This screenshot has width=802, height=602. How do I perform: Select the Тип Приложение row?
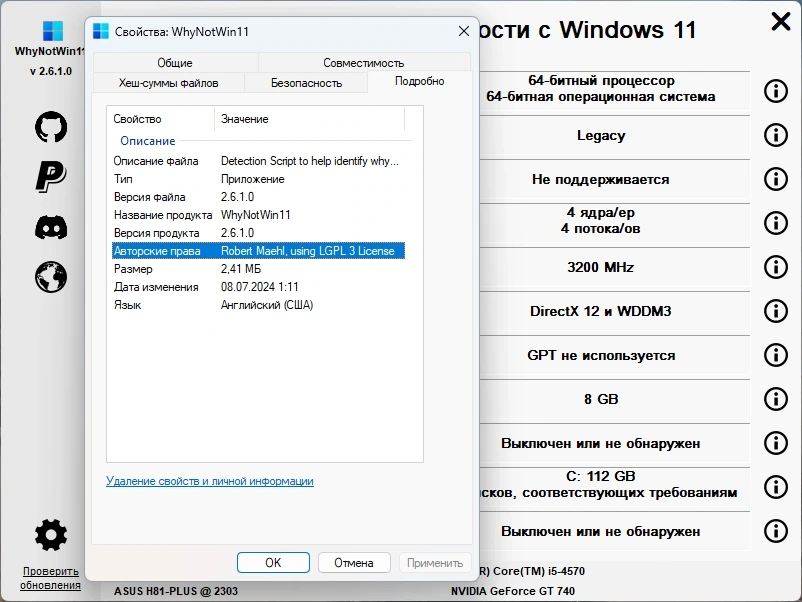(258, 179)
